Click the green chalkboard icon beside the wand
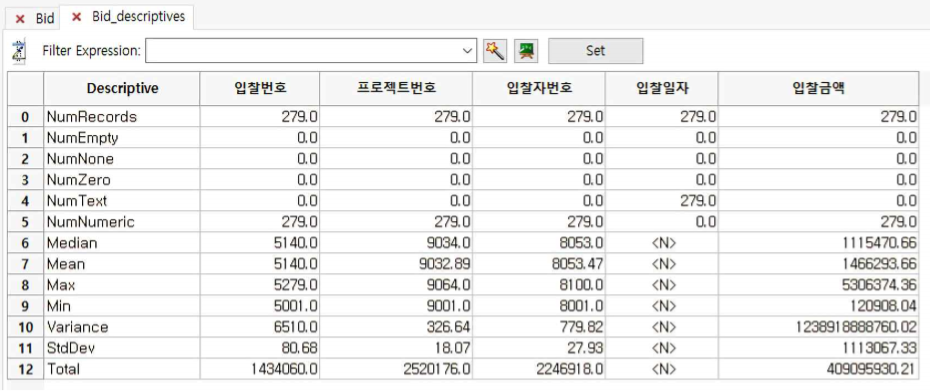This screenshot has width=930, height=392. coord(524,51)
